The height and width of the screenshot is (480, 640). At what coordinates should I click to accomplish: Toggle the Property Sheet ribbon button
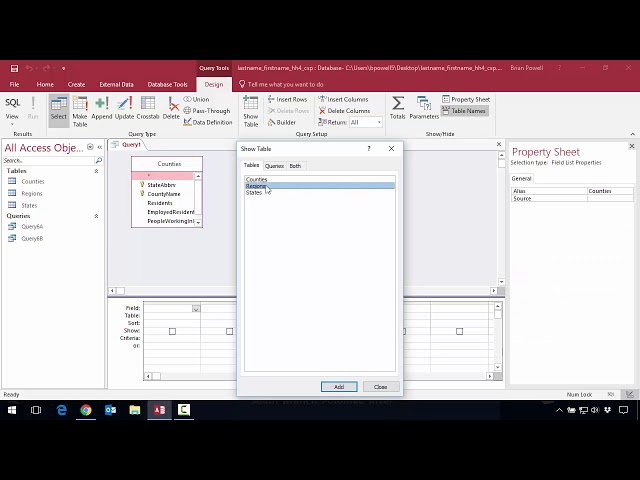[466, 99]
